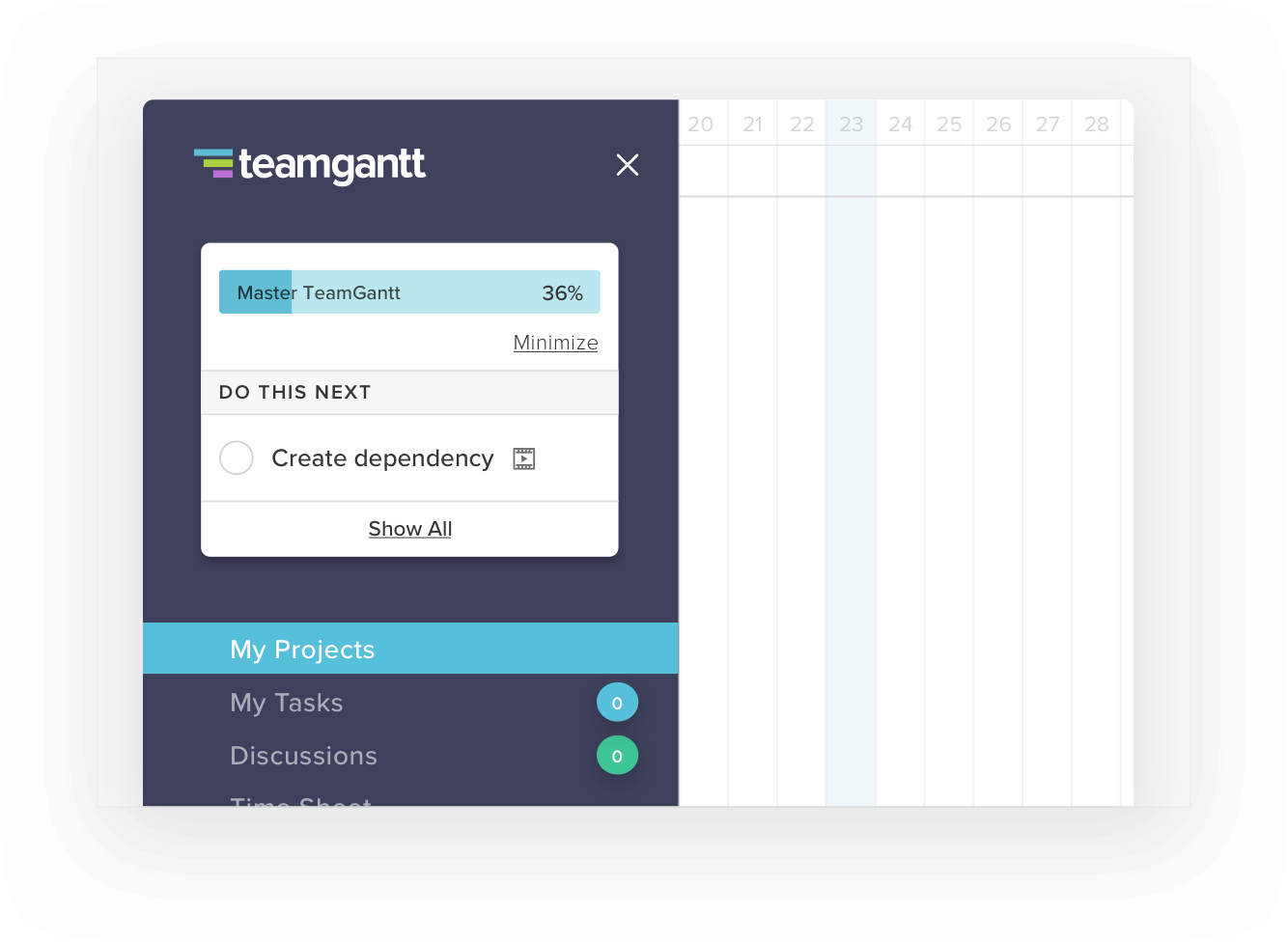Screen dimensions: 1288x942
Task: Expand the full checklist via Show All
Action: [409, 528]
